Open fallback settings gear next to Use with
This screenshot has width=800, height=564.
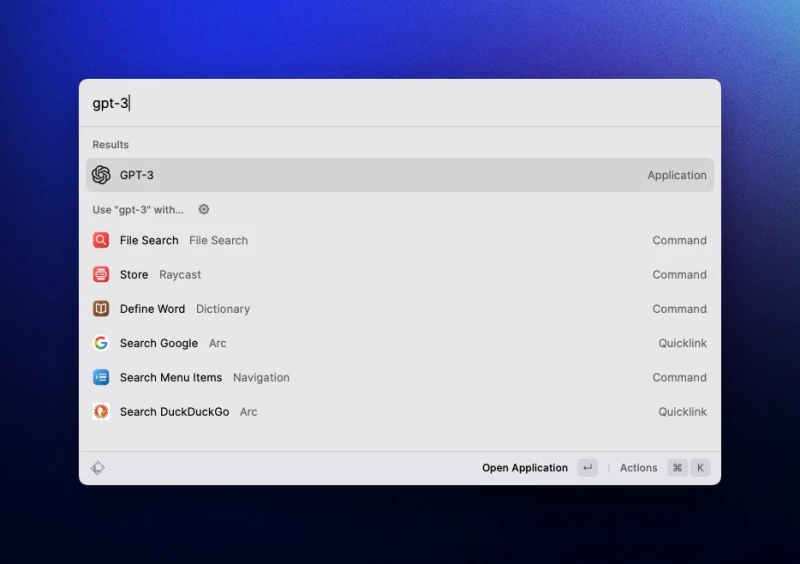204,210
